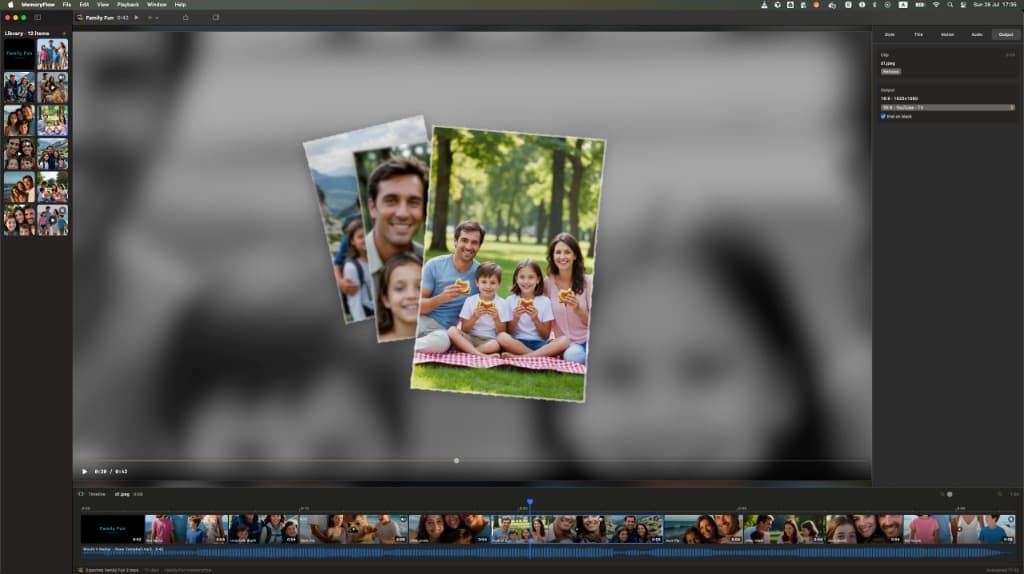Open the Playback menu
This screenshot has width=1024, height=574.
tap(128, 5)
